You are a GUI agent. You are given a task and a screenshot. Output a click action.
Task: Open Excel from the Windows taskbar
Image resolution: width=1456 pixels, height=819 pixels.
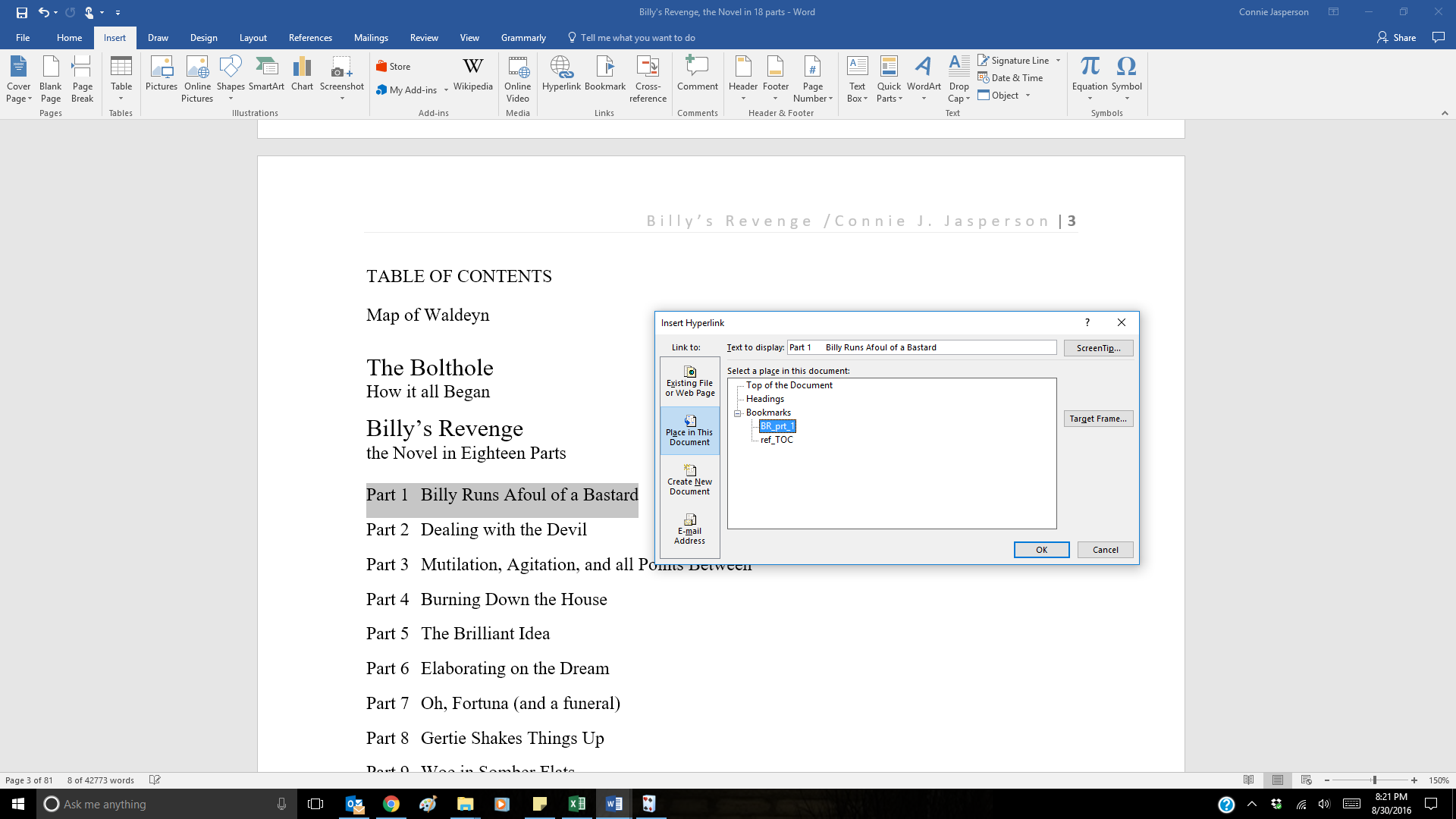576,804
